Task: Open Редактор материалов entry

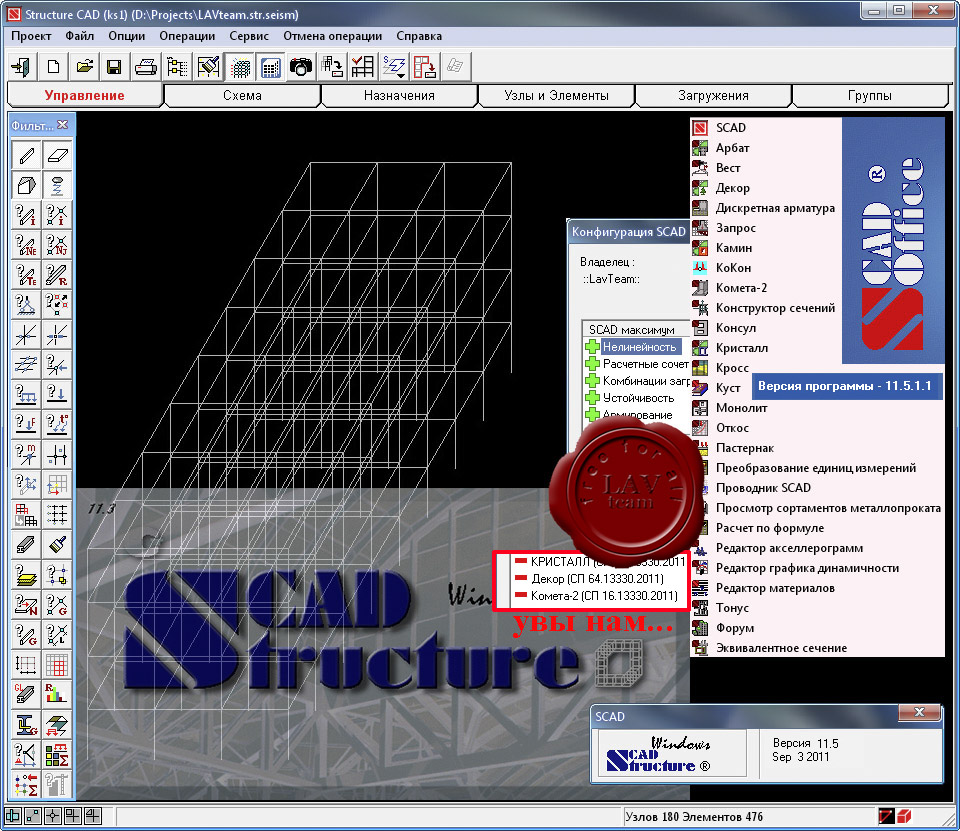Action: (x=775, y=588)
